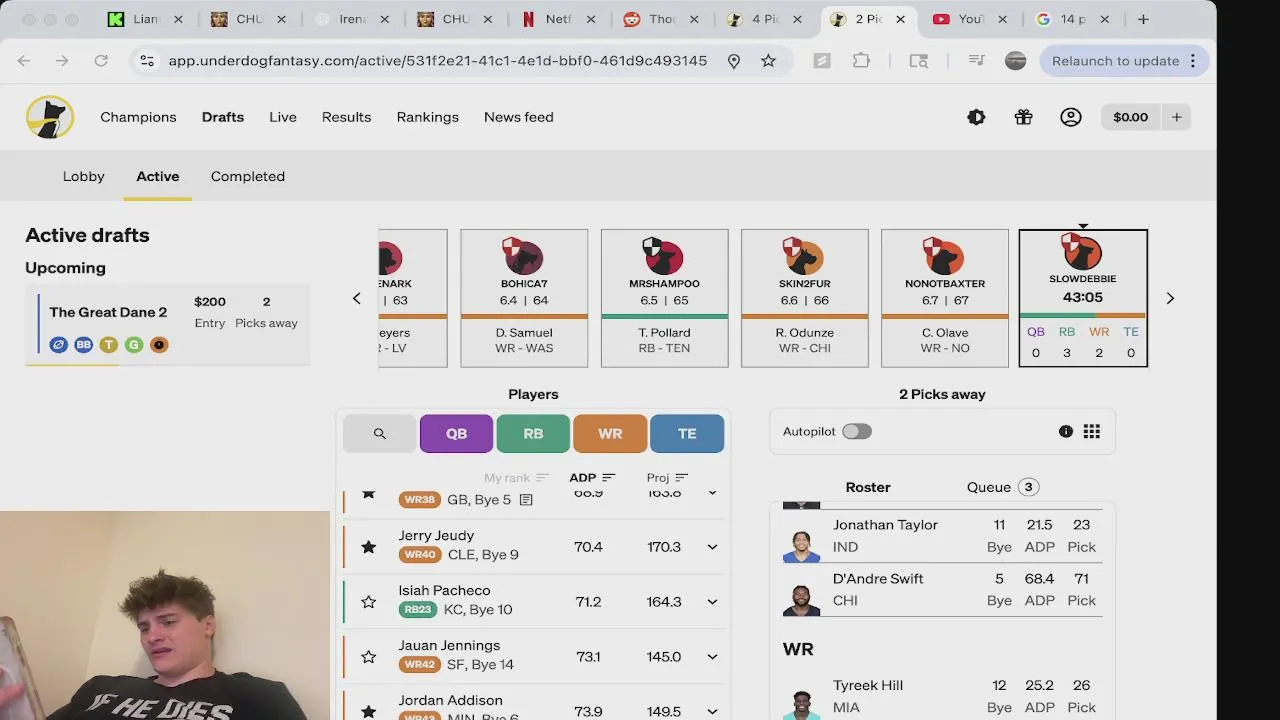Bookmark page with star icon

coord(768,61)
